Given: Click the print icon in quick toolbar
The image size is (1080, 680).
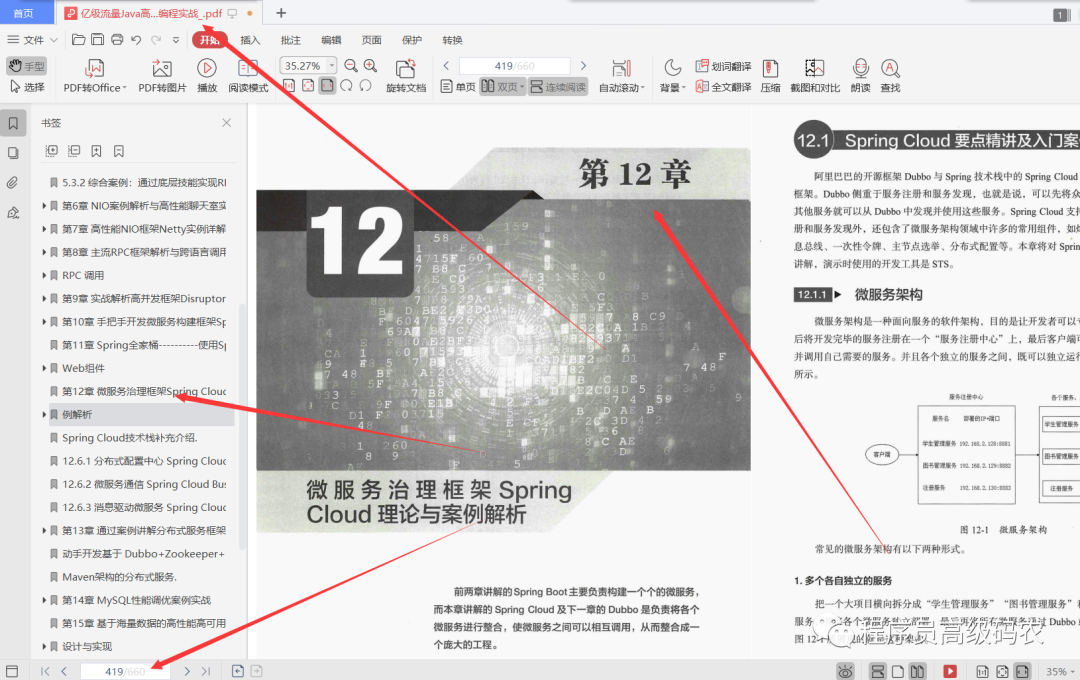Looking at the screenshot, I should (x=117, y=40).
